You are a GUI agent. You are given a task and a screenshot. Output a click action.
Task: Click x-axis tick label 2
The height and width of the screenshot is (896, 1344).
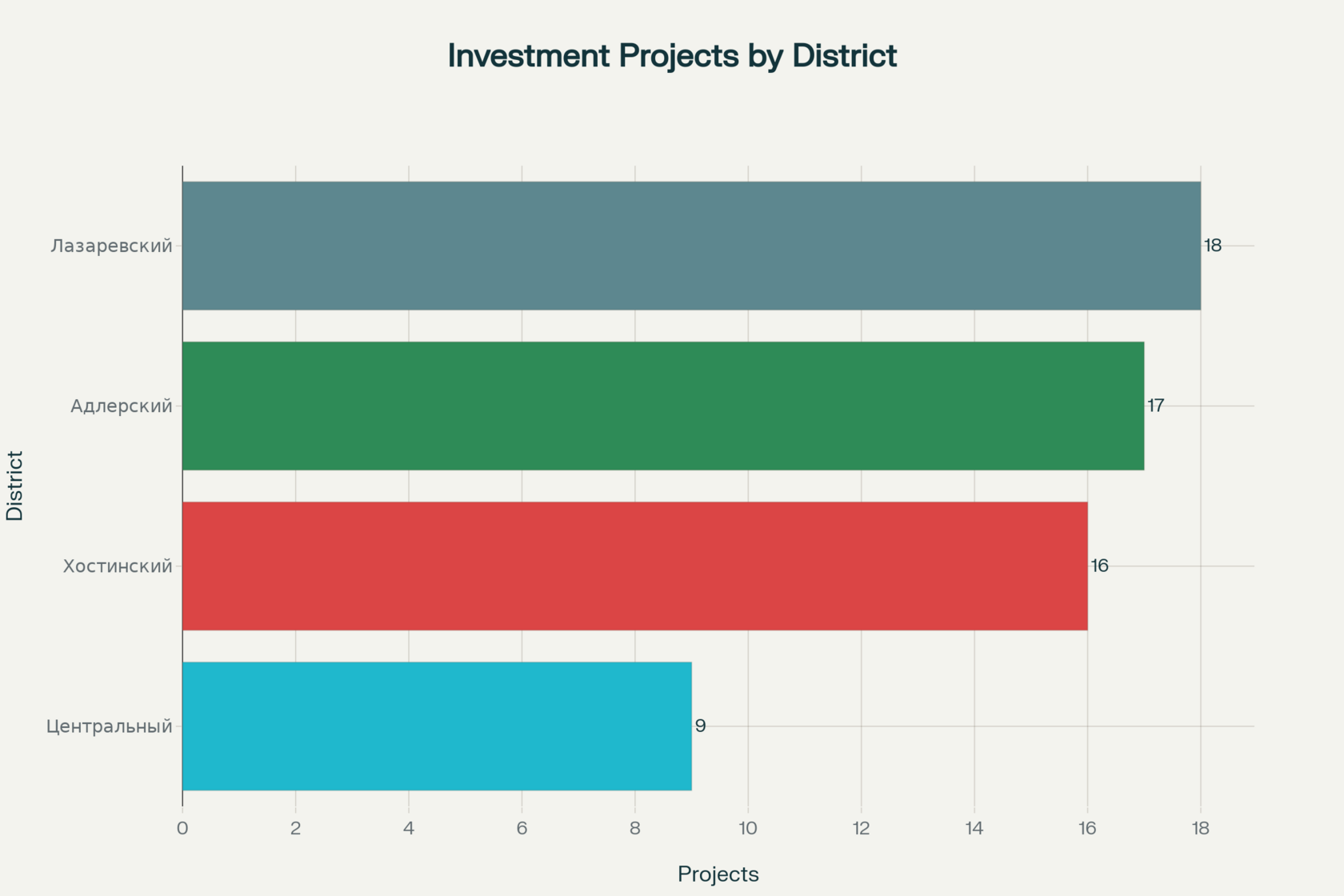[x=296, y=828]
